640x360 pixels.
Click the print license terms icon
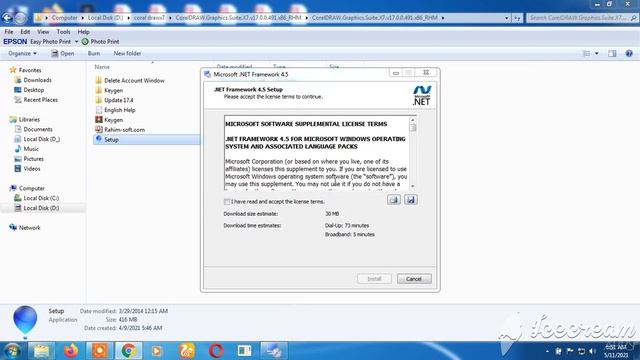click(393, 200)
